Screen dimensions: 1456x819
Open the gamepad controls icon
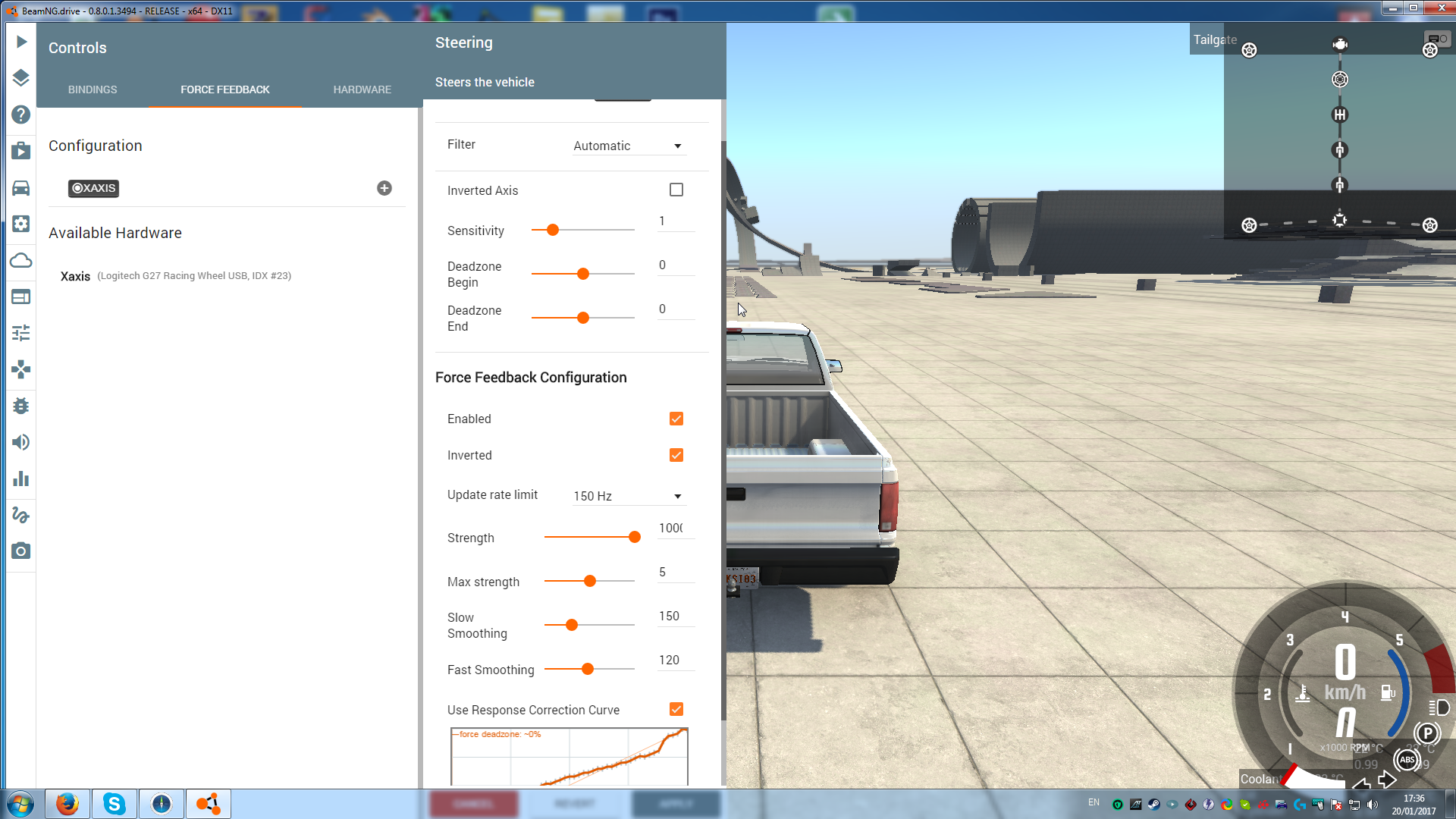tap(21, 369)
